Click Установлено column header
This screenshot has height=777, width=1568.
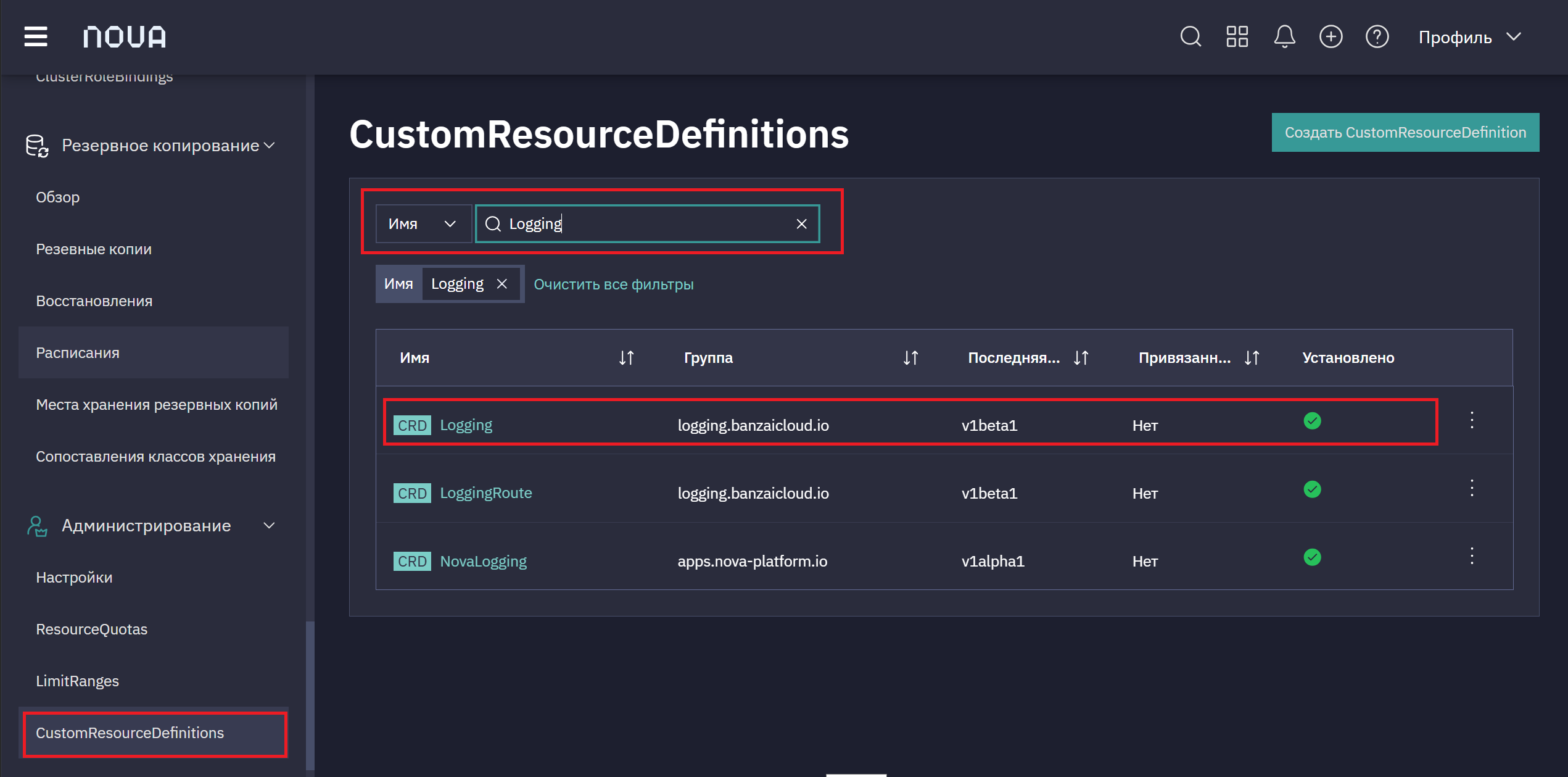(1348, 358)
